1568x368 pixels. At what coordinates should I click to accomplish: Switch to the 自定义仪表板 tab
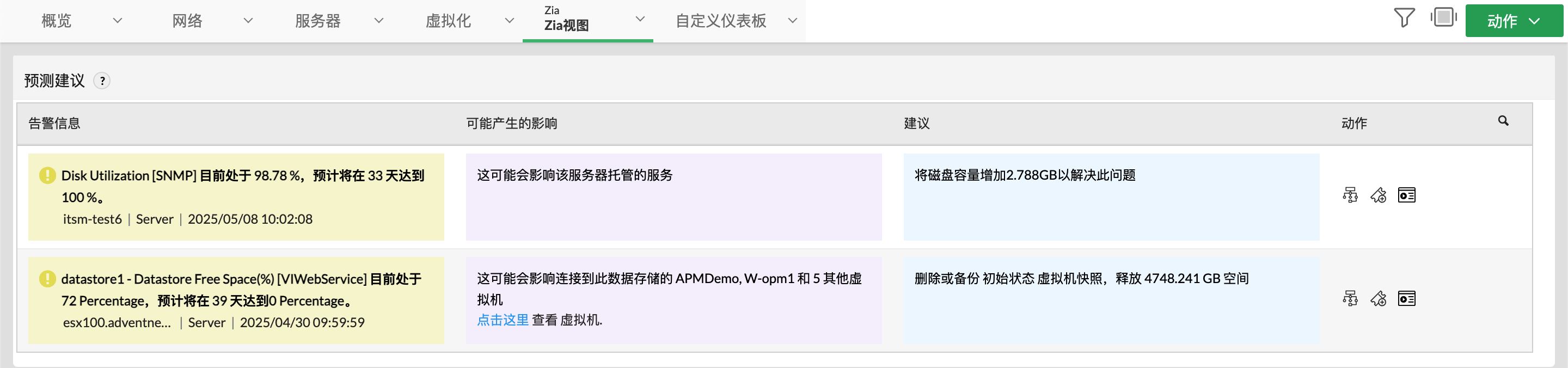pyautogui.click(x=721, y=21)
